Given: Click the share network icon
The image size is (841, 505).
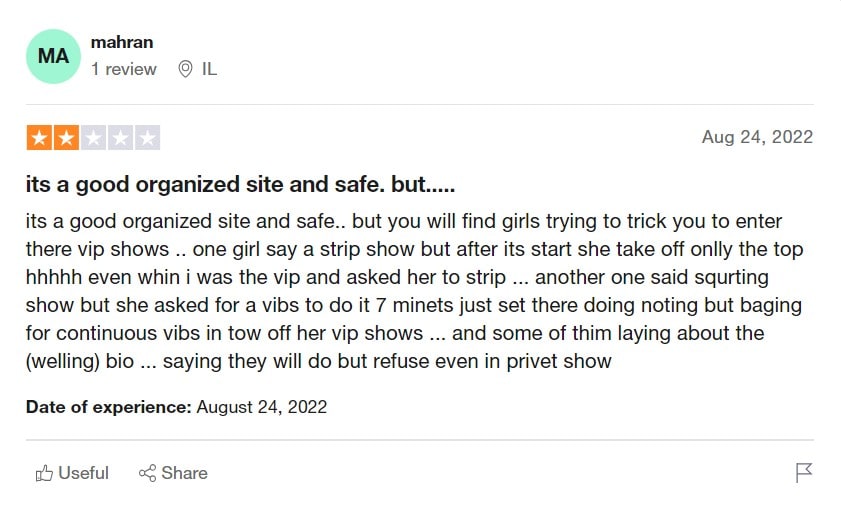Looking at the screenshot, I should (147, 473).
